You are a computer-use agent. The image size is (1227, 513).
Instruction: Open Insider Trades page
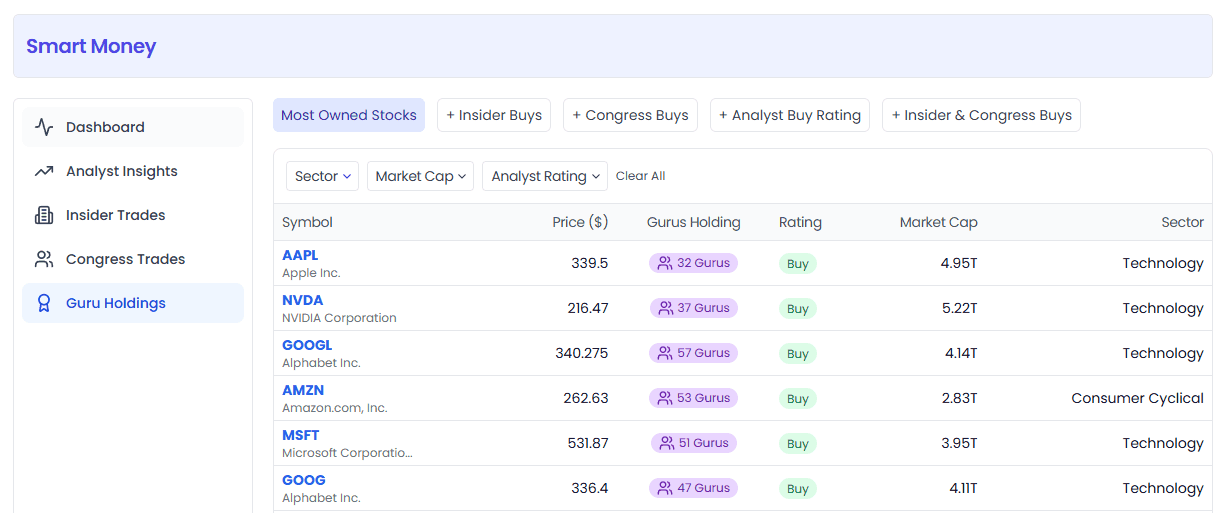click(133, 215)
